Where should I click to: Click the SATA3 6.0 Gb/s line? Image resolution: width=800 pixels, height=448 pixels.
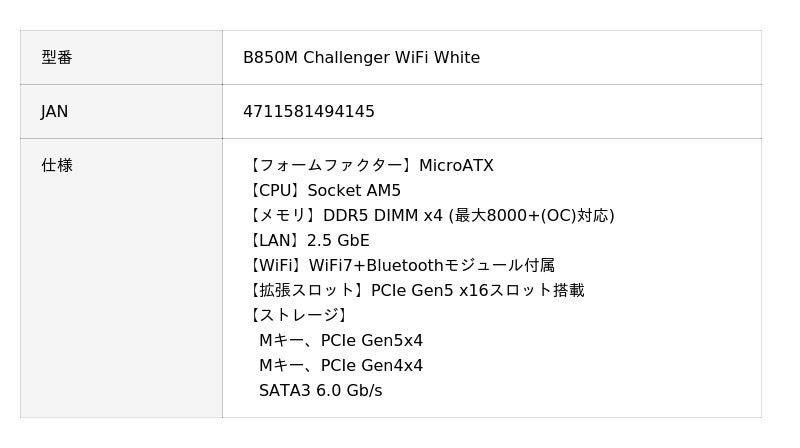(x=320, y=391)
